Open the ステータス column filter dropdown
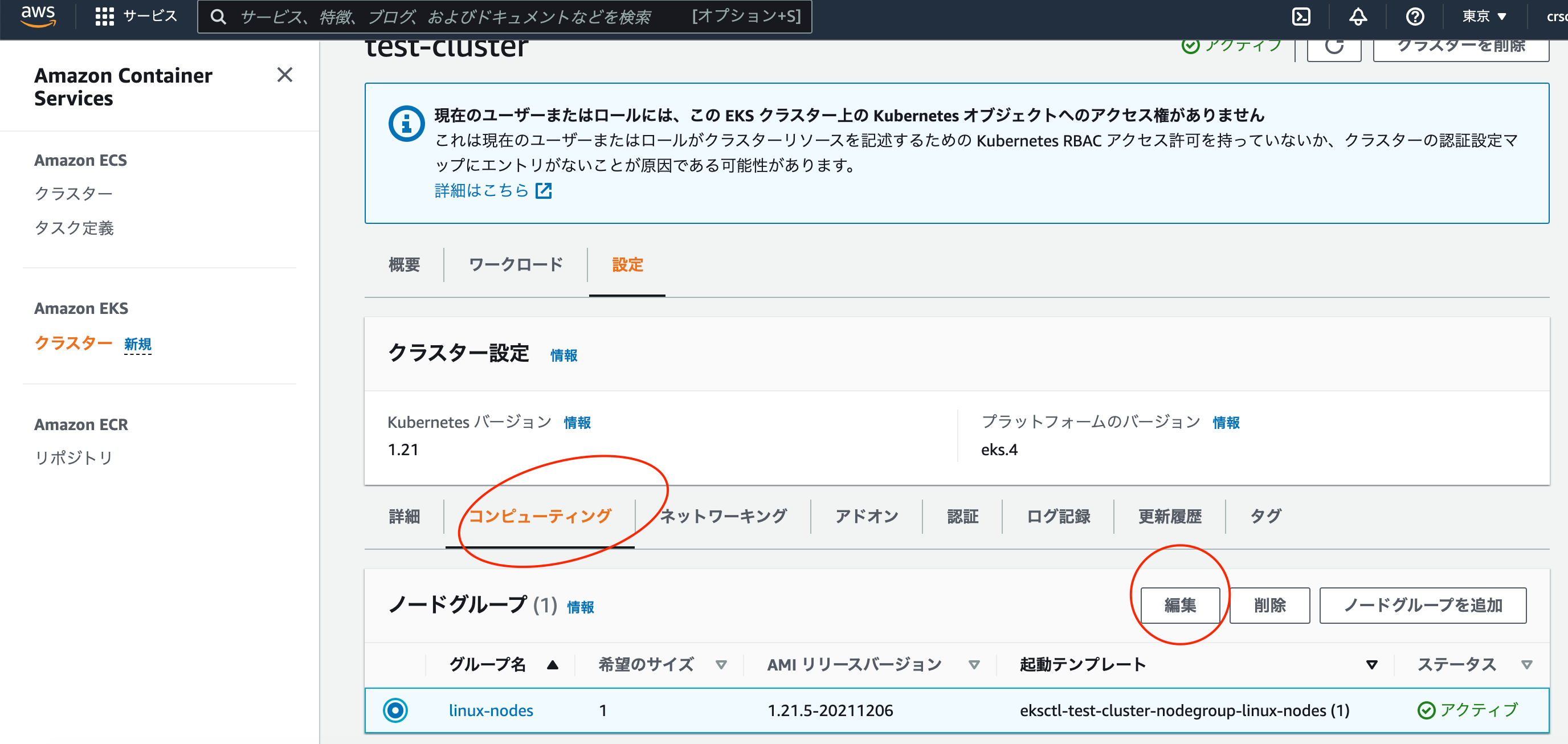 (x=1528, y=664)
